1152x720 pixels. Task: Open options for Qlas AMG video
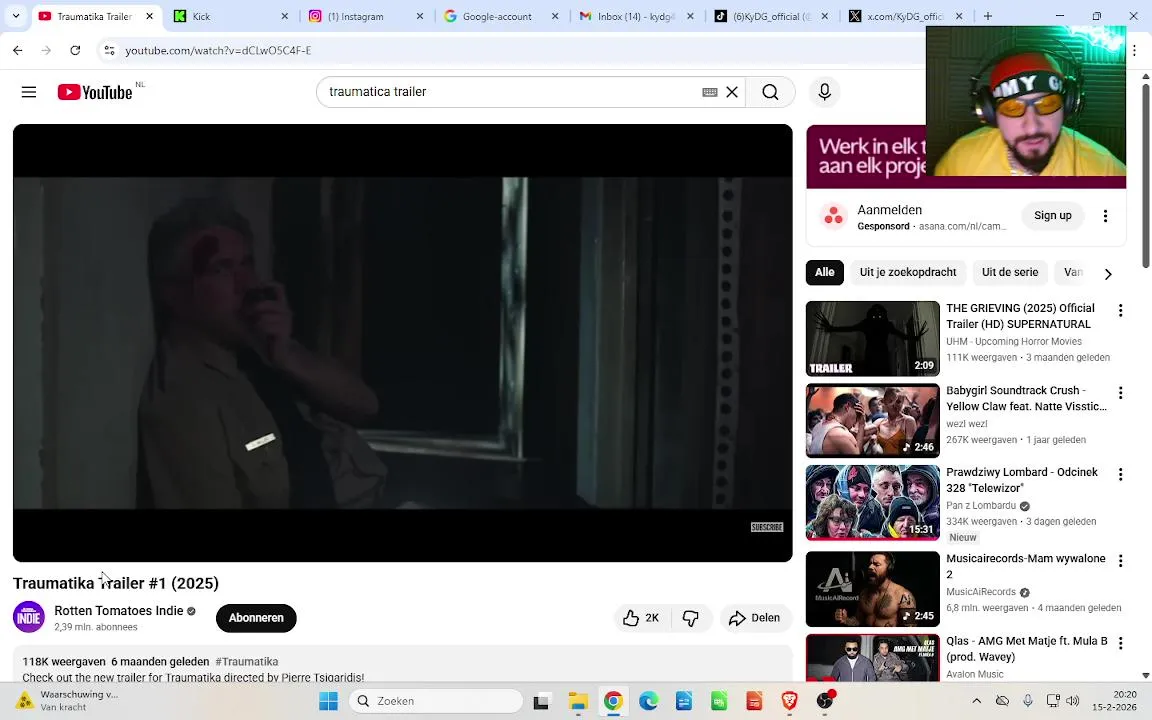point(1120,643)
